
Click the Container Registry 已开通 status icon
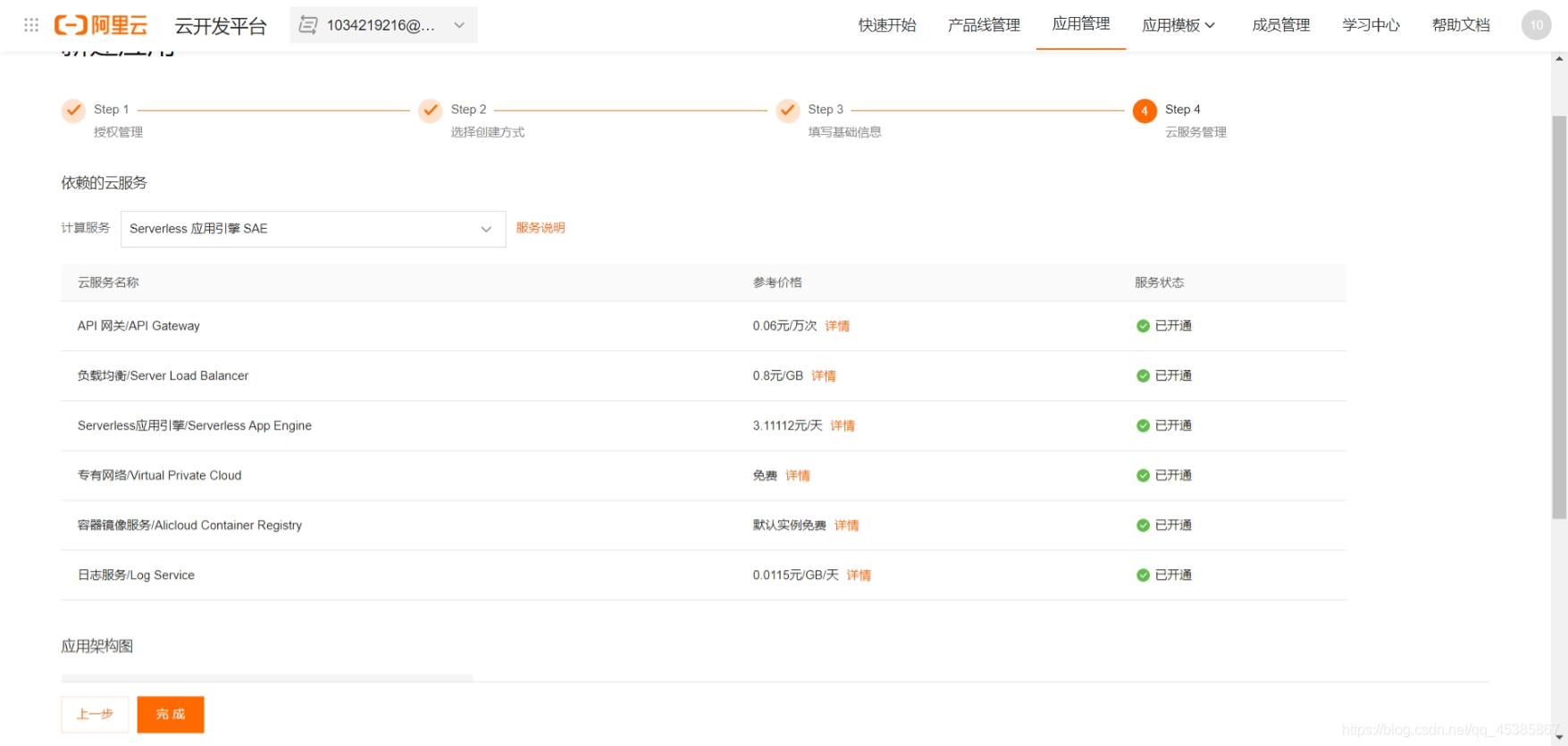1143,525
